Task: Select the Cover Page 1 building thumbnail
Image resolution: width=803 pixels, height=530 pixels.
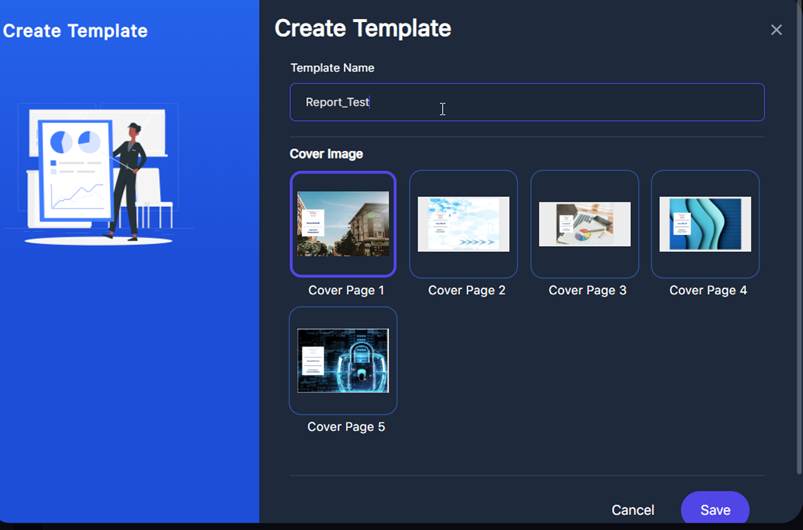Action: click(x=343, y=224)
